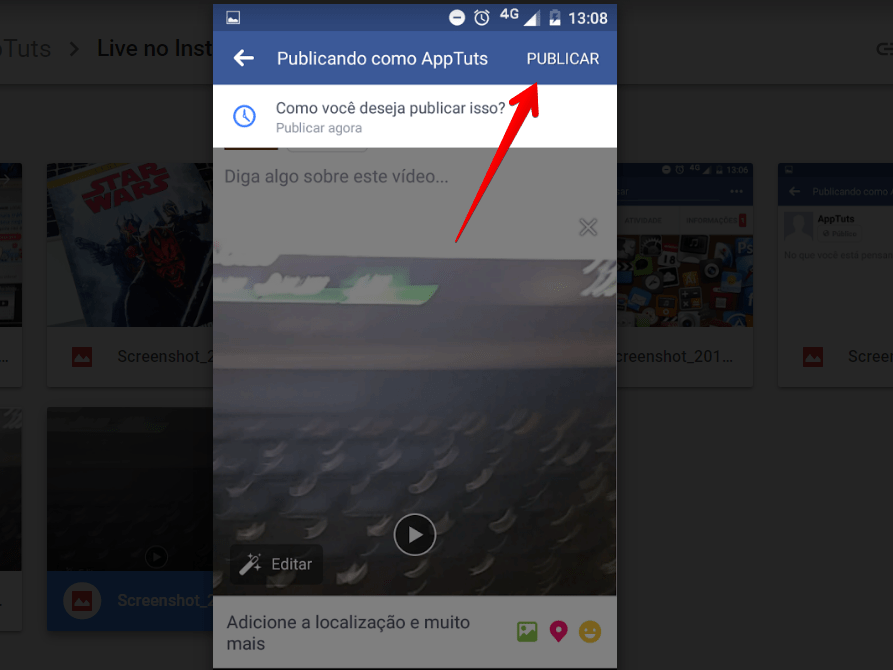Tap PUBLICAR to publish the video
The width and height of the screenshot is (893, 670).
(563, 59)
